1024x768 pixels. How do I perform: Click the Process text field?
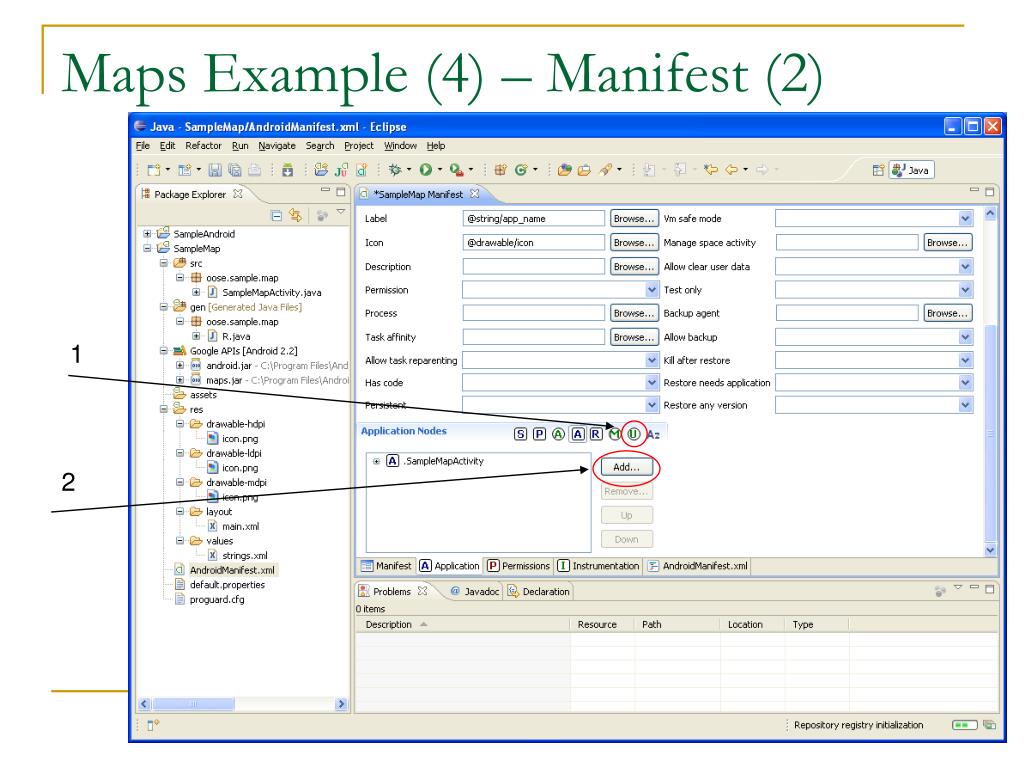(534, 313)
